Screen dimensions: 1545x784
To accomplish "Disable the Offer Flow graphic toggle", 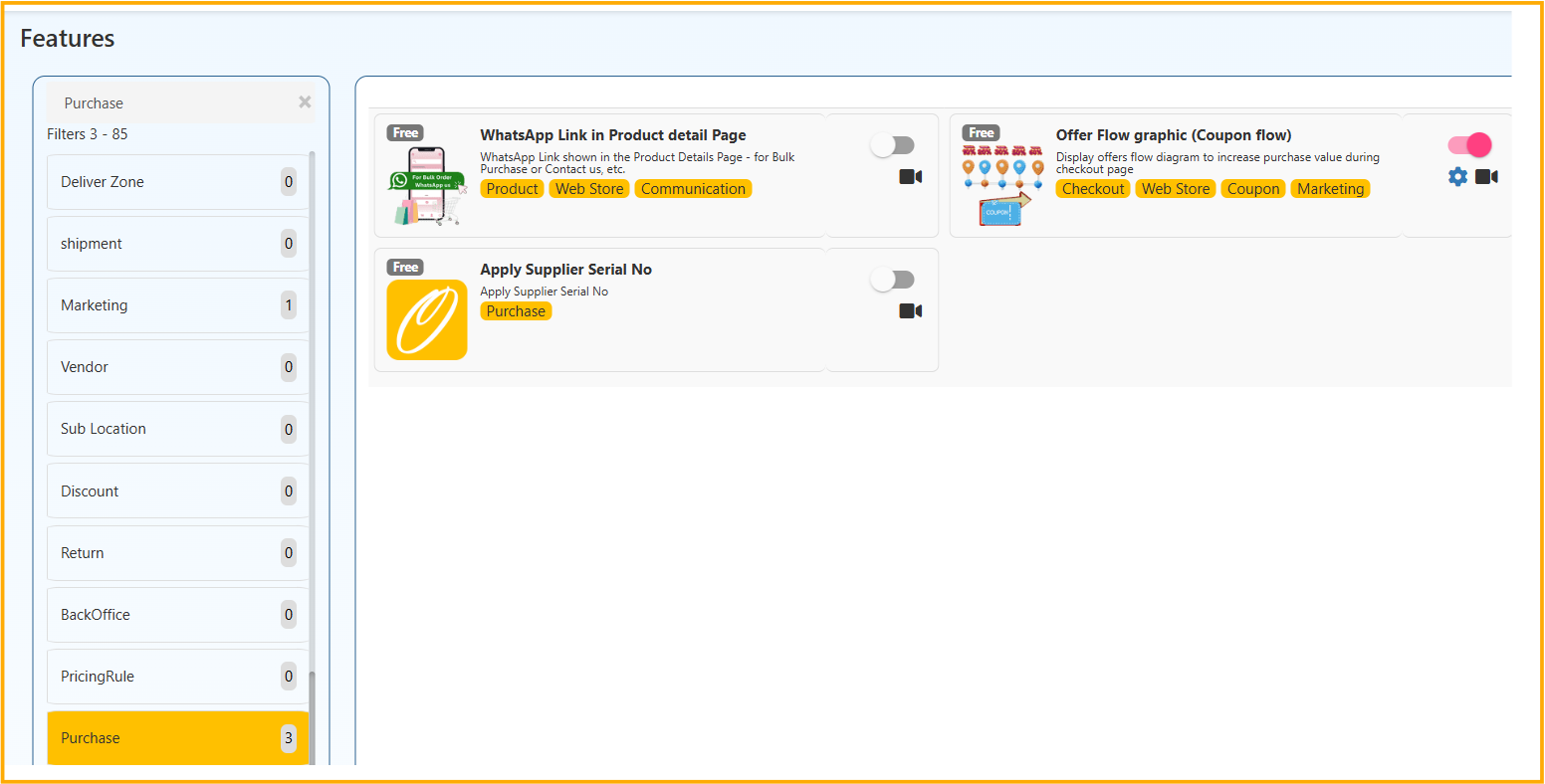I will click(1469, 145).
